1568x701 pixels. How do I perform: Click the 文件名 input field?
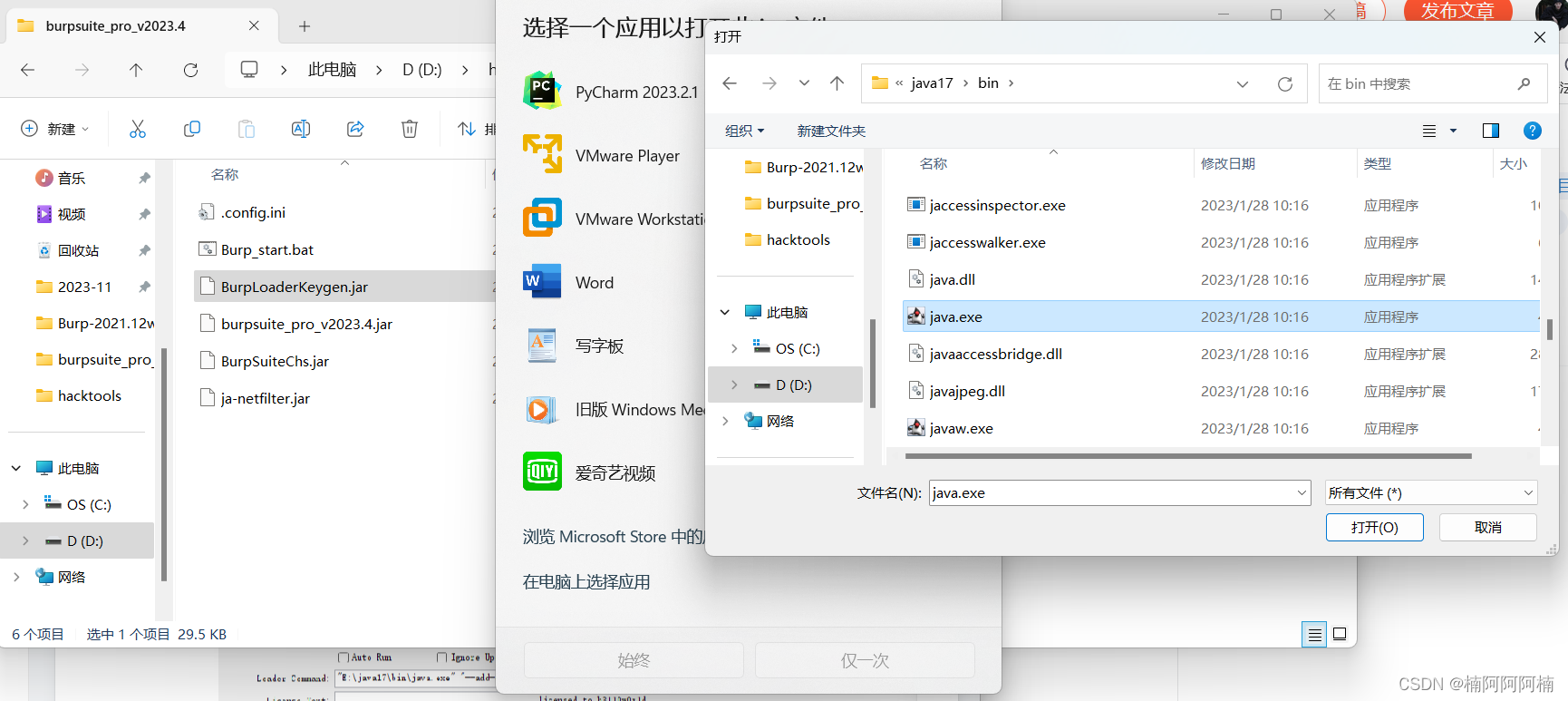[x=1118, y=492]
